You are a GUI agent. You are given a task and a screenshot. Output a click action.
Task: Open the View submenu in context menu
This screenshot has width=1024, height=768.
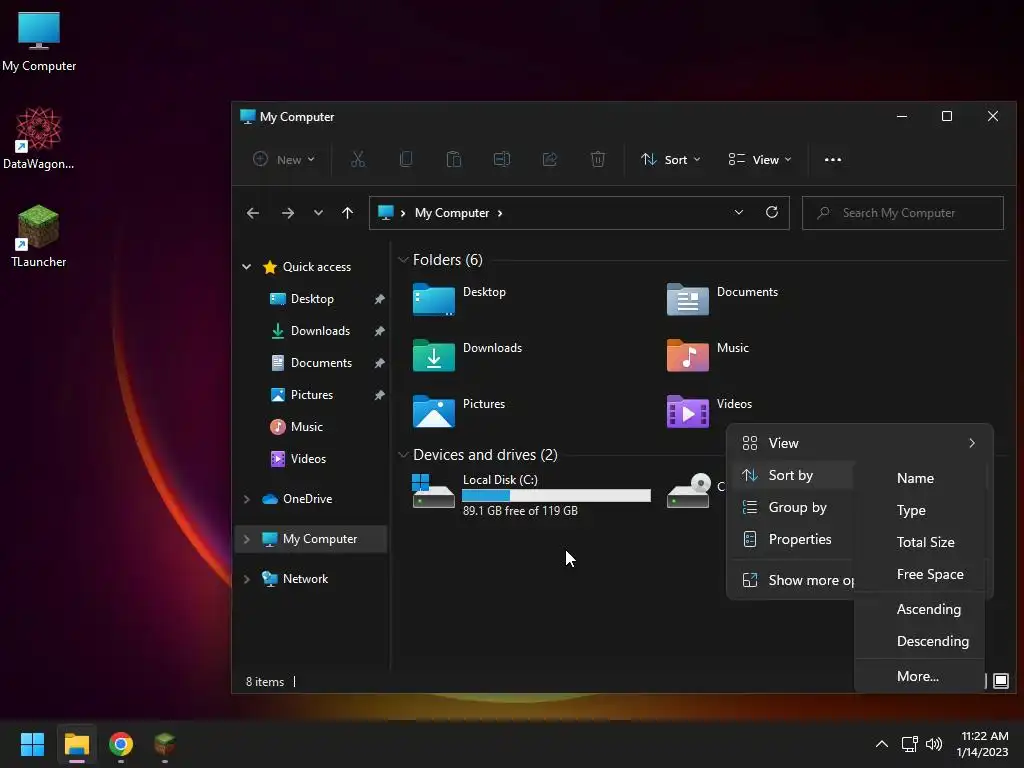859,443
